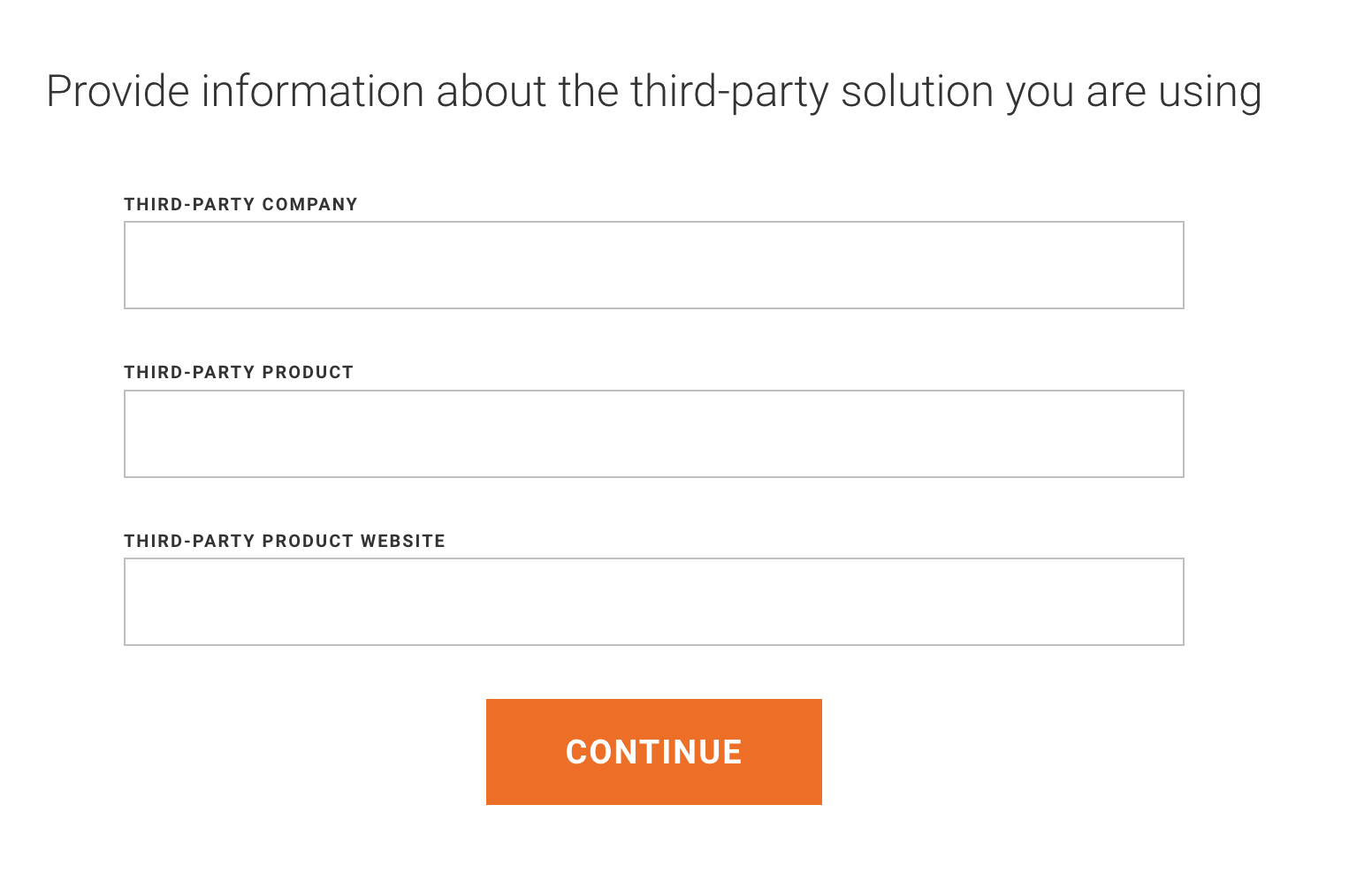Click inside the Third-Party Company input field

pos(654,265)
